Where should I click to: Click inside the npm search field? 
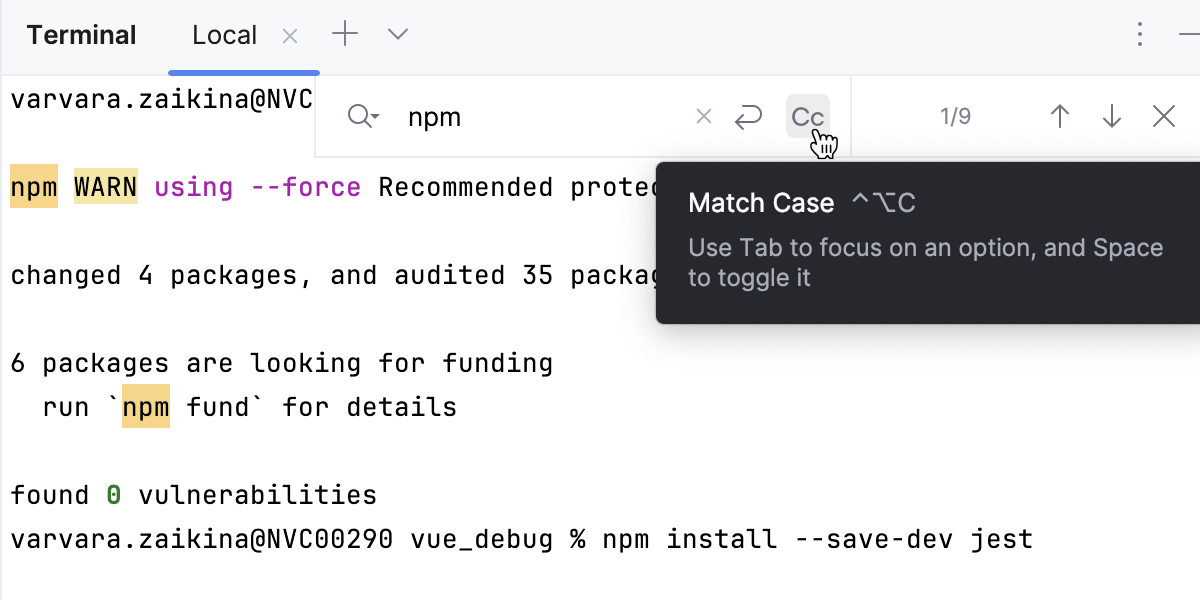(500, 116)
